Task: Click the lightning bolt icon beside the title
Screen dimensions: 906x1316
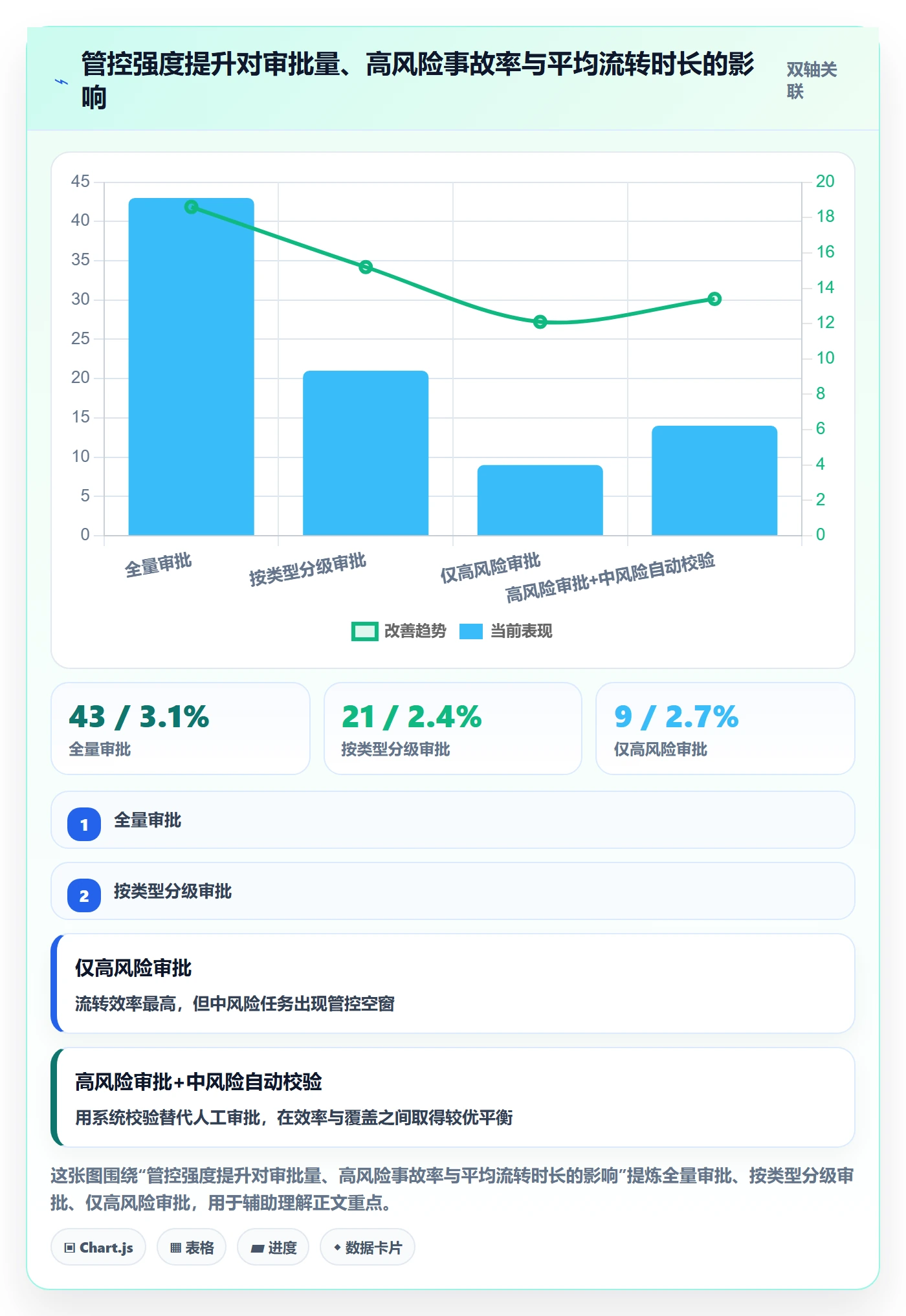Action: point(61,82)
